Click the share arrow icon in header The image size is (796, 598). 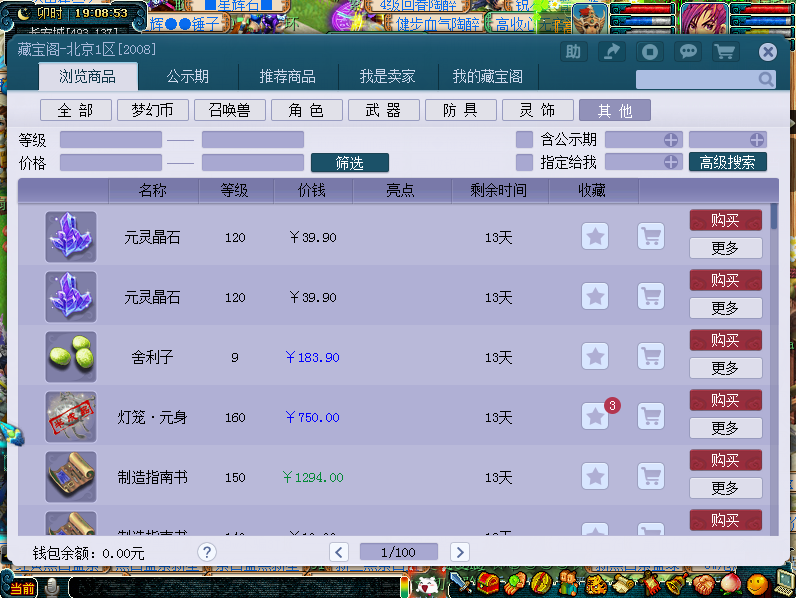(611, 52)
